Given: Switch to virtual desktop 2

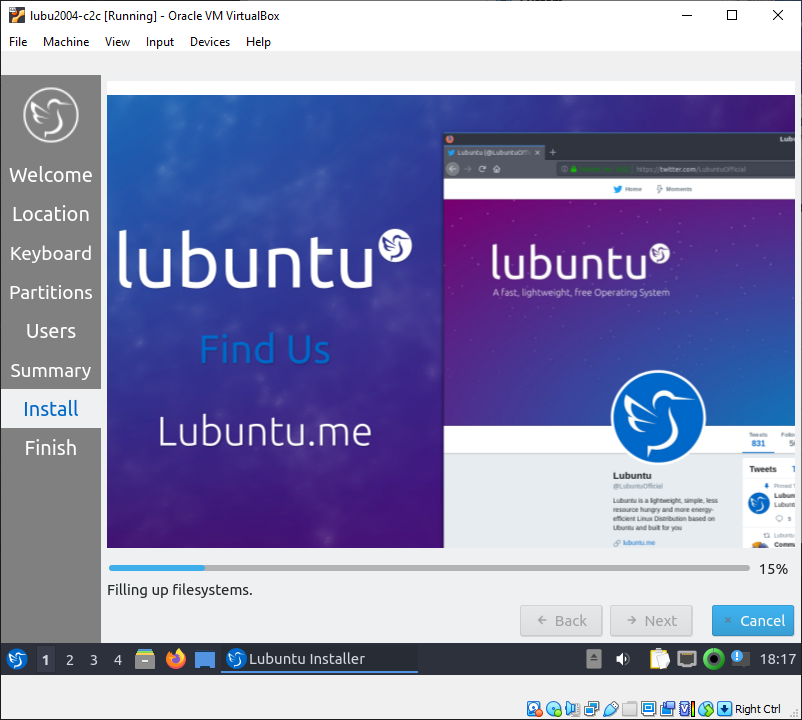Looking at the screenshot, I should [x=70, y=659].
